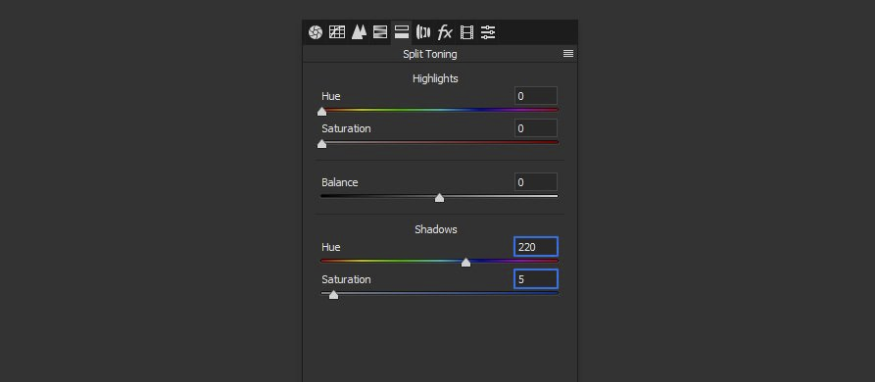Click the Hue label under Highlights

[331, 96]
